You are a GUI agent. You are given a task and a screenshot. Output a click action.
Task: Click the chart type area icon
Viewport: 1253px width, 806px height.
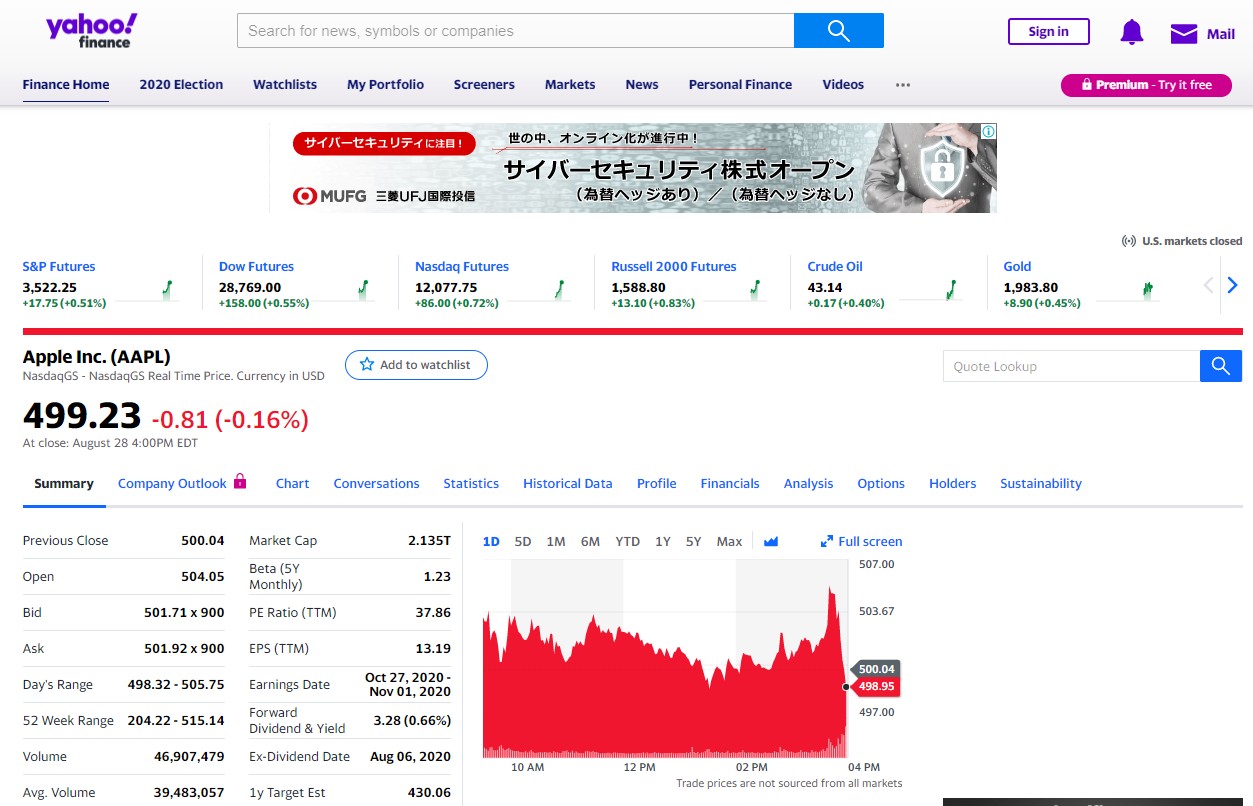pyautogui.click(x=771, y=541)
